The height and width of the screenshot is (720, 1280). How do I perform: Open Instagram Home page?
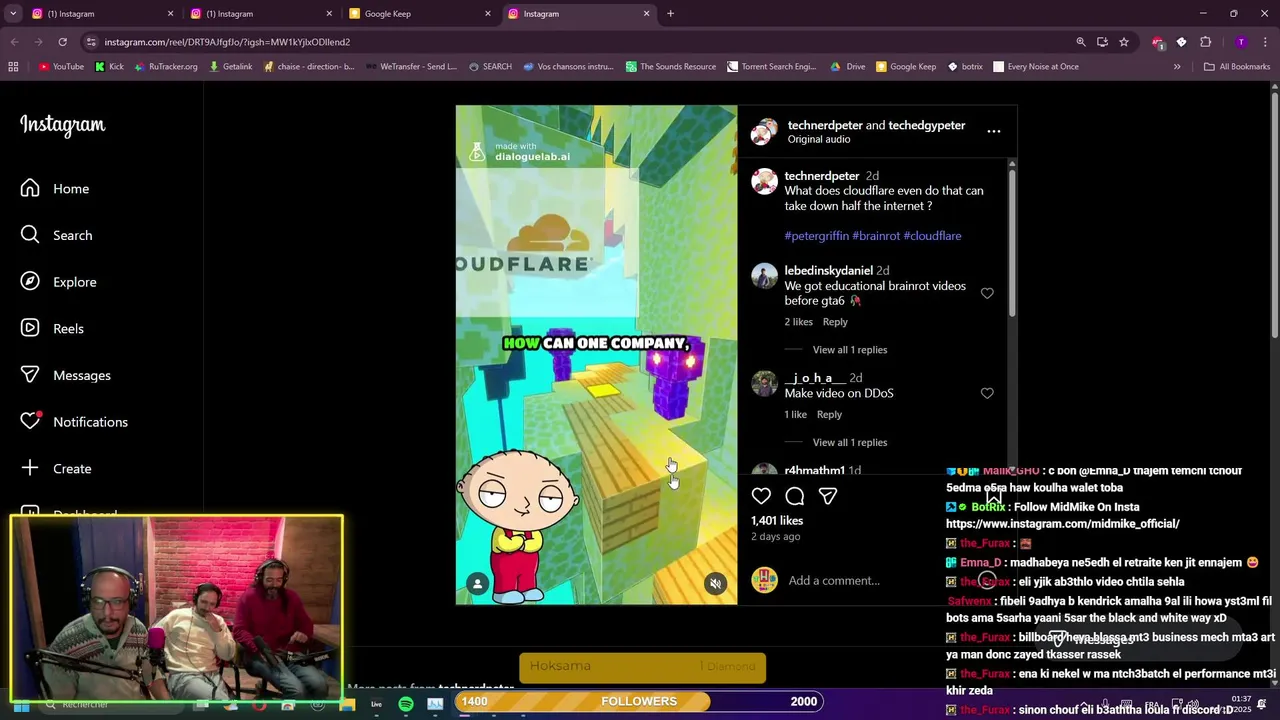(55, 188)
